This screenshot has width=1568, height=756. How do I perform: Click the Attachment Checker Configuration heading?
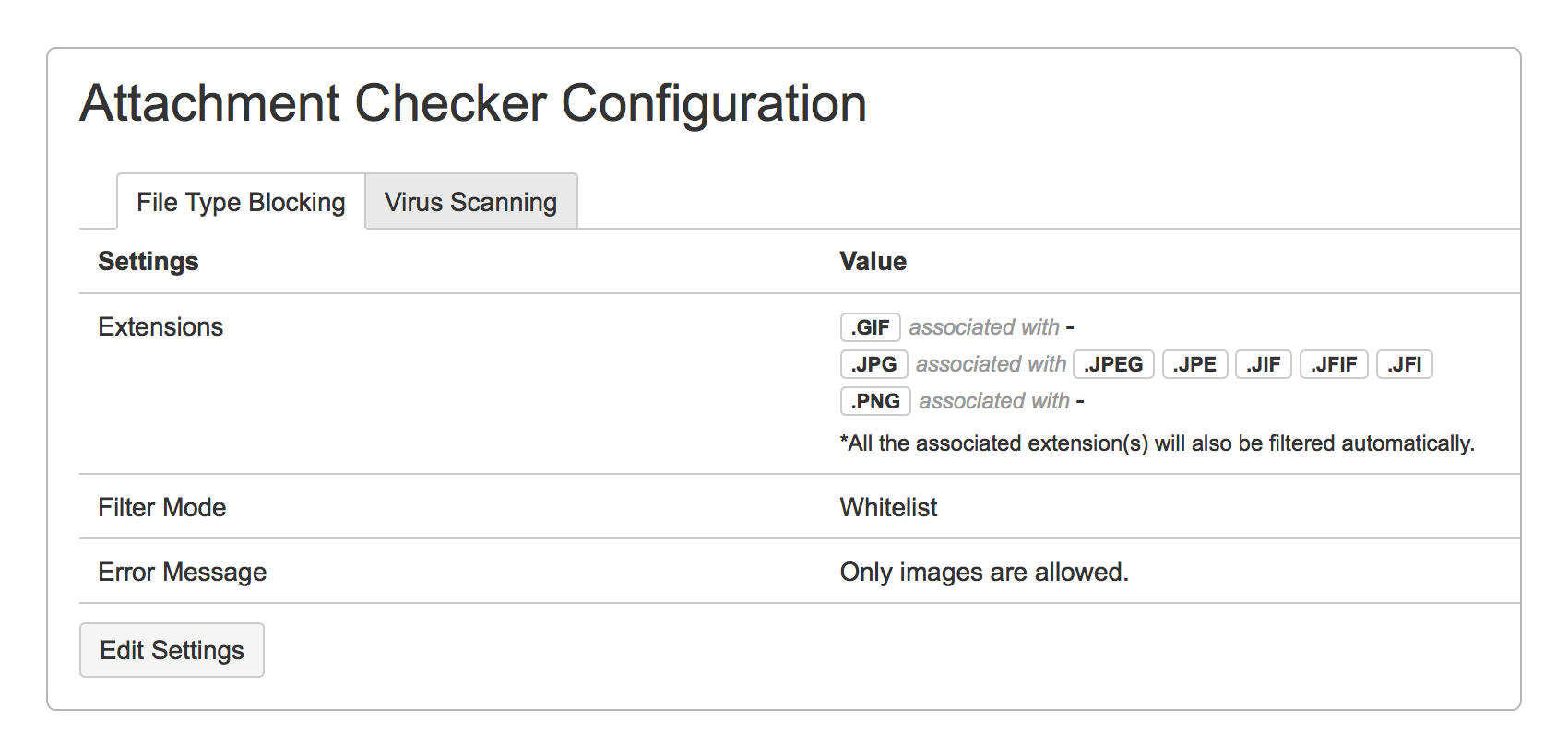(472, 101)
